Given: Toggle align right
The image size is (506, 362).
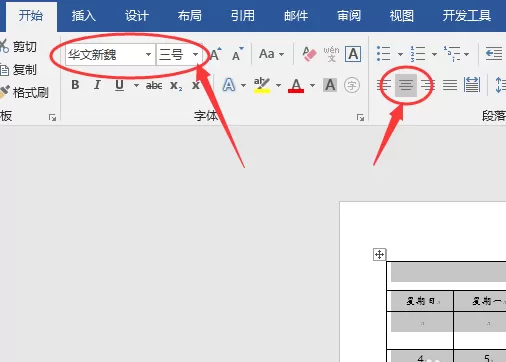Looking at the screenshot, I should [x=428, y=85].
